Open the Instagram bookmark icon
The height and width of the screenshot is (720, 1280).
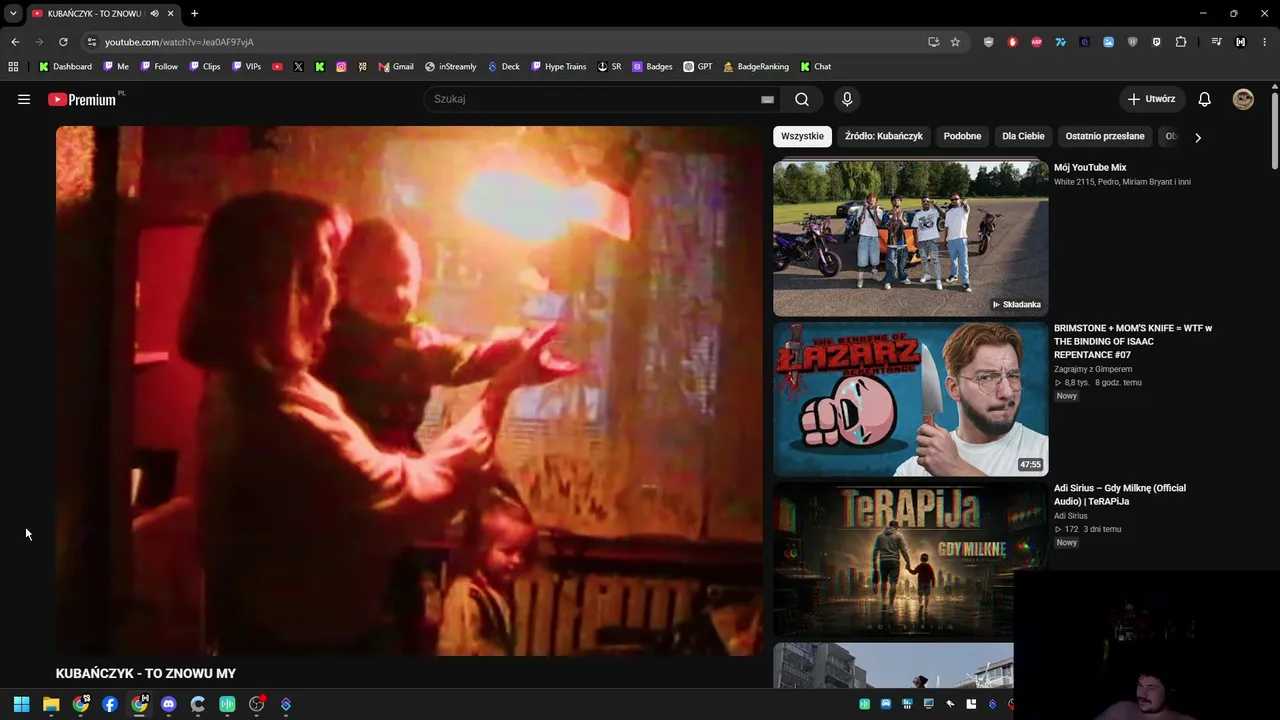tap(341, 67)
